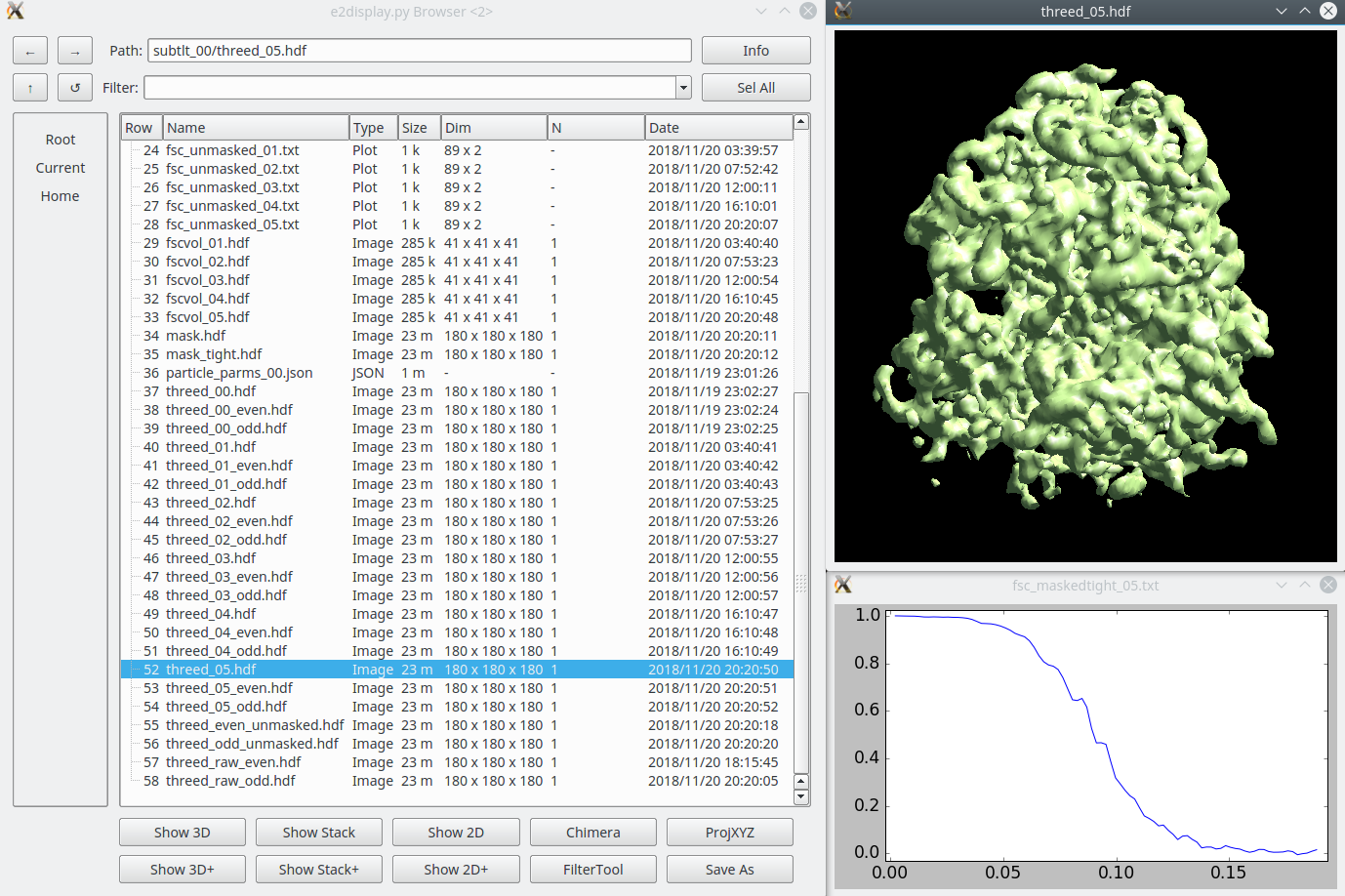Viewport: 1345px width, 896px height.
Task: Click the Show 3D button
Action: (183, 833)
